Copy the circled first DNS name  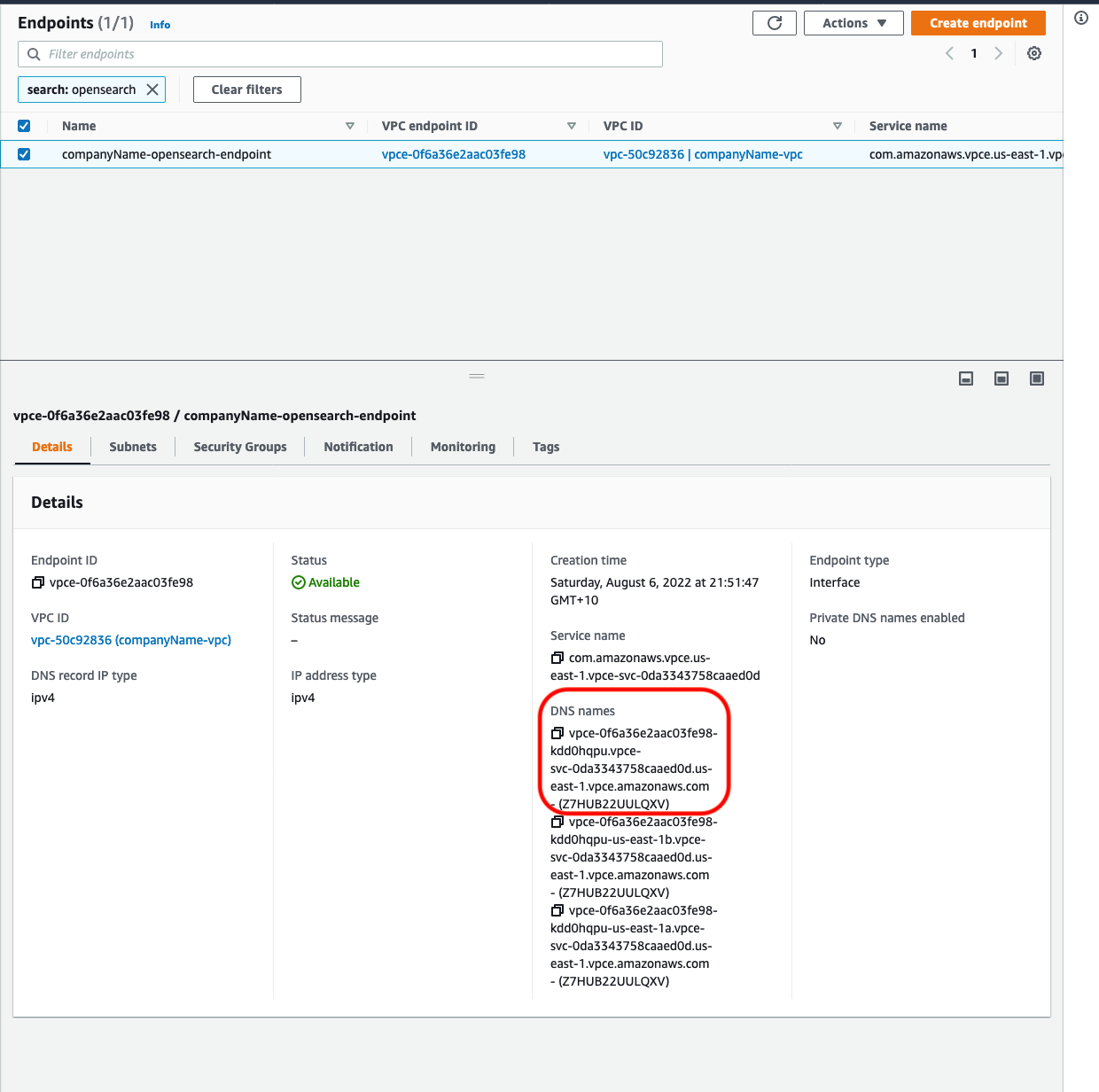[x=557, y=733]
